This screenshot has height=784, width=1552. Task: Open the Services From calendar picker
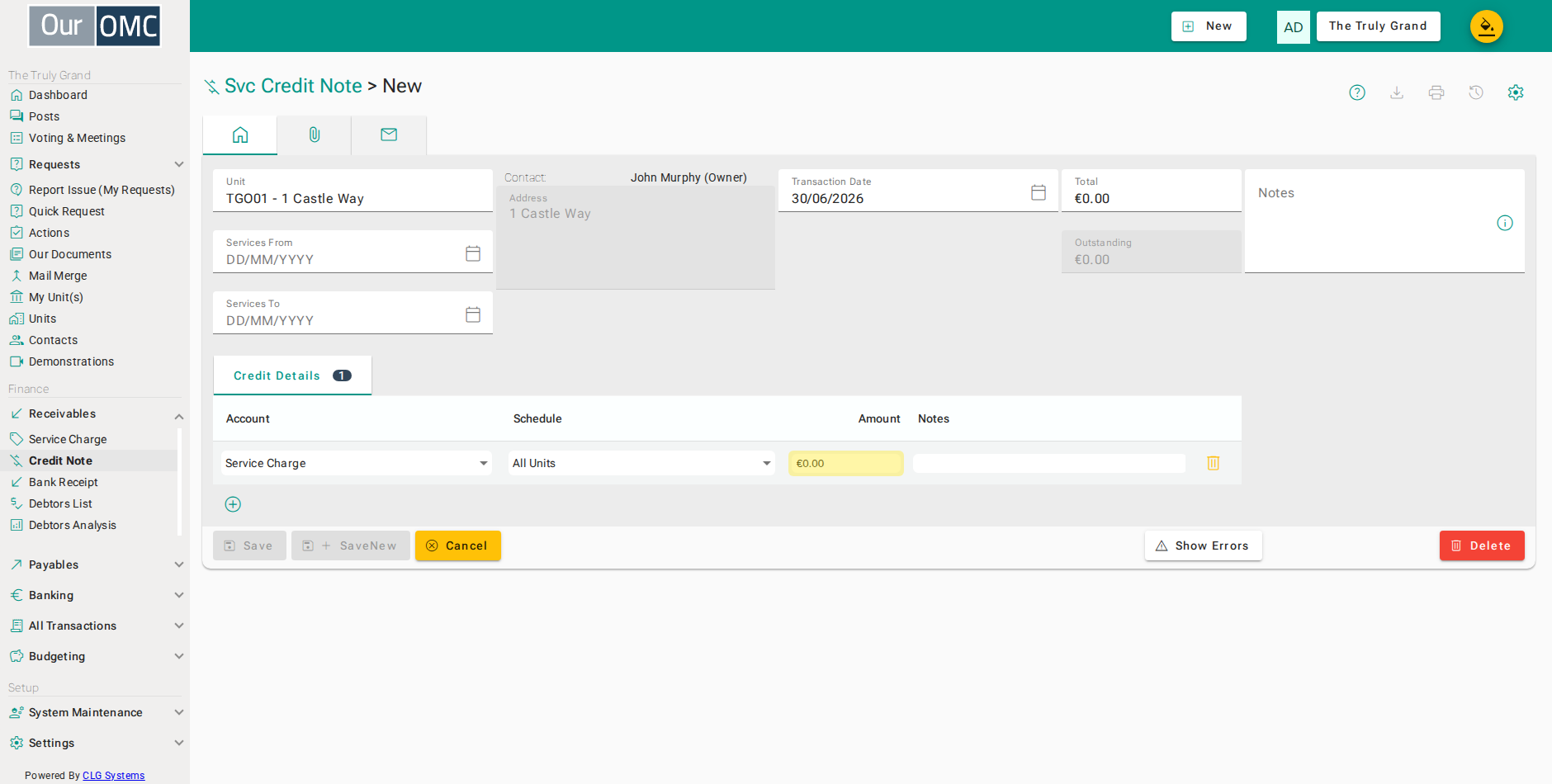coord(473,253)
